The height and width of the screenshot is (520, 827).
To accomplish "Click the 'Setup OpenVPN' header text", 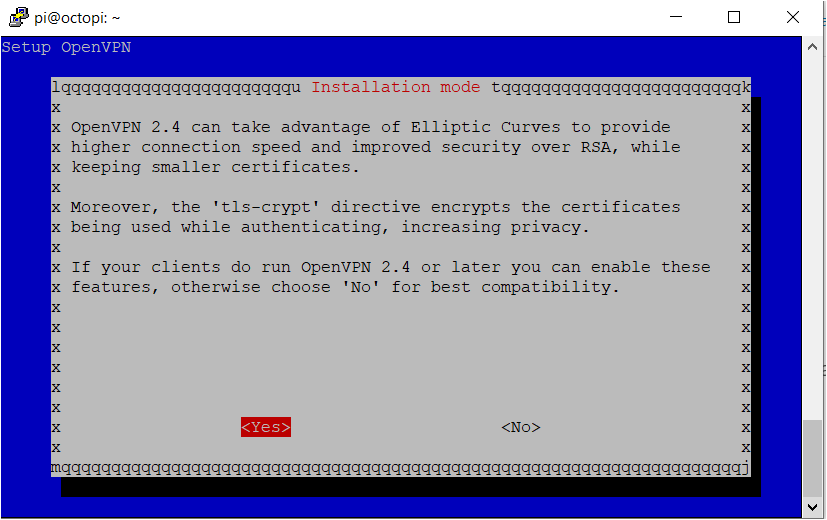I will 66,47.
